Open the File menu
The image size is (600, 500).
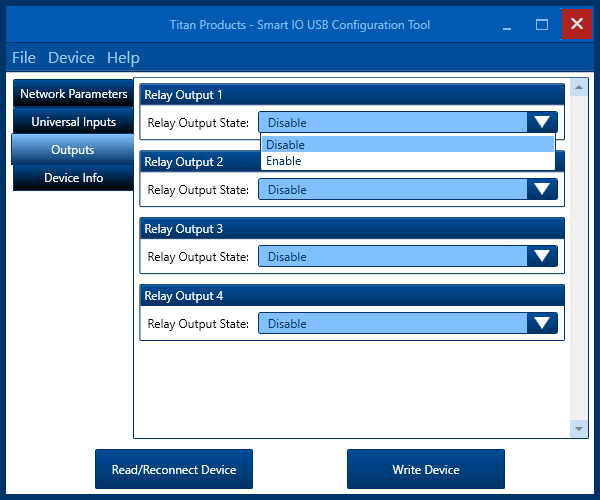coord(24,58)
